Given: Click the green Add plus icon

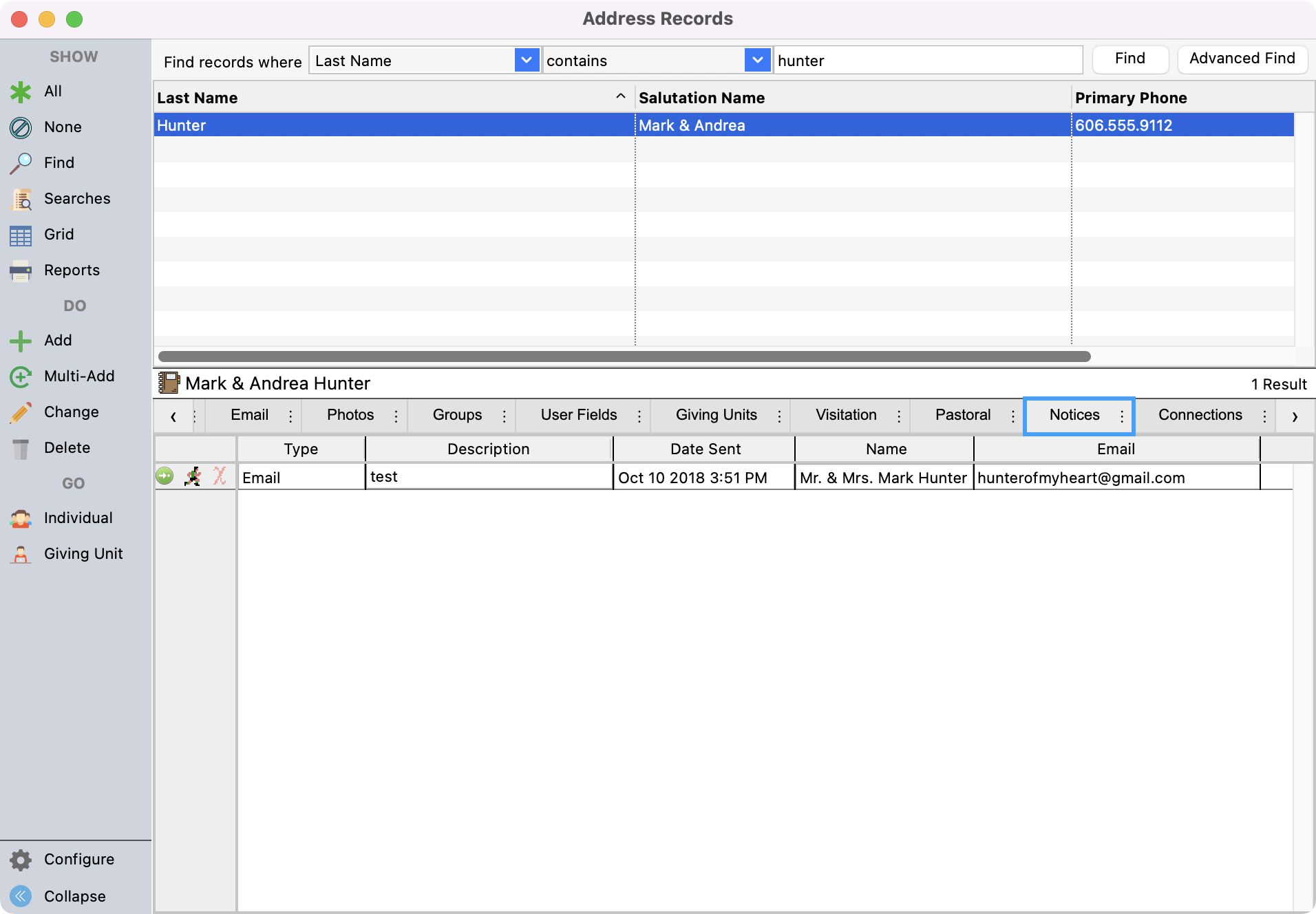Looking at the screenshot, I should [21, 340].
